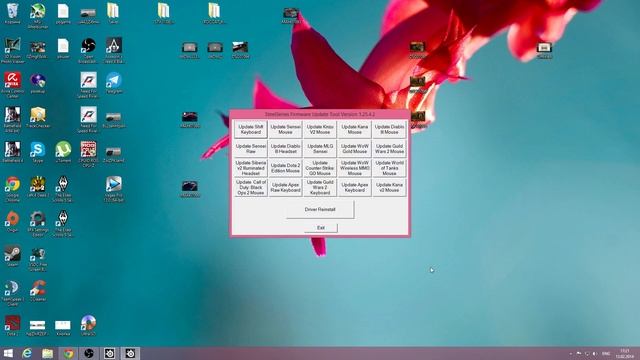Click the Update MLG Sensei button

coord(320,149)
